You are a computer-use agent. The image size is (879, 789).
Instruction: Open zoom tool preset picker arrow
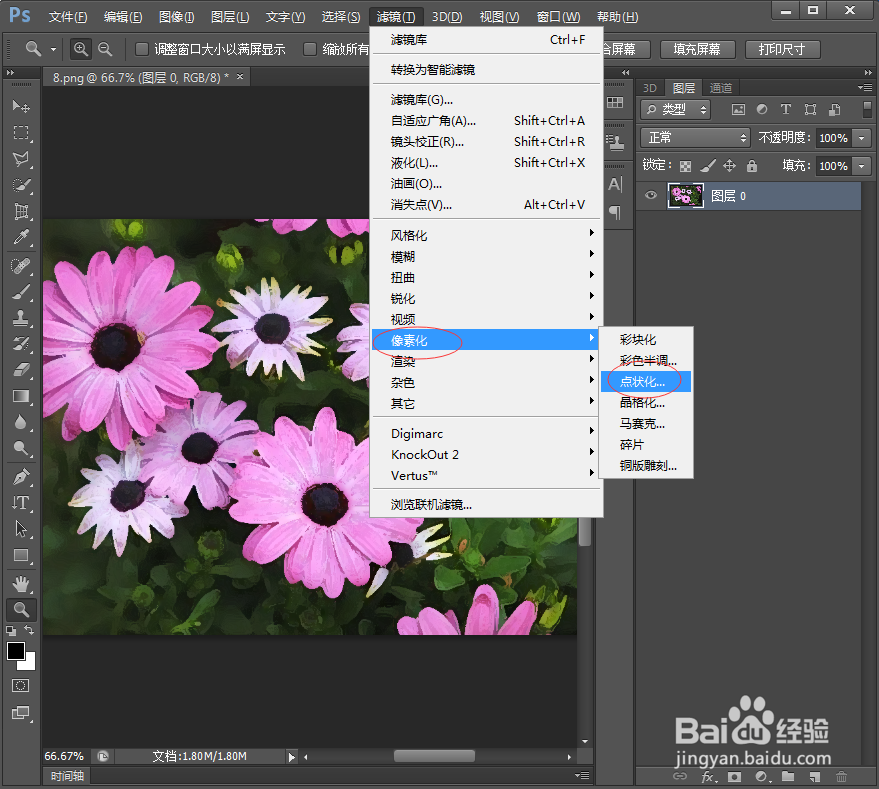(x=53, y=49)
